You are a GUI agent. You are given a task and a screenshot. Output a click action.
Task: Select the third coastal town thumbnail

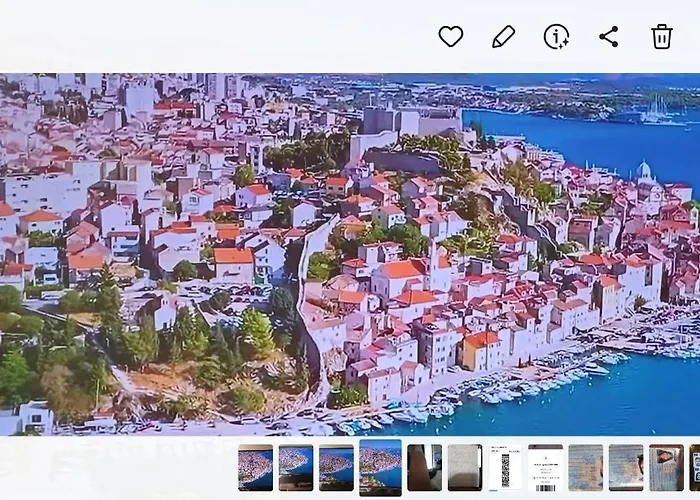click(336, 467)
